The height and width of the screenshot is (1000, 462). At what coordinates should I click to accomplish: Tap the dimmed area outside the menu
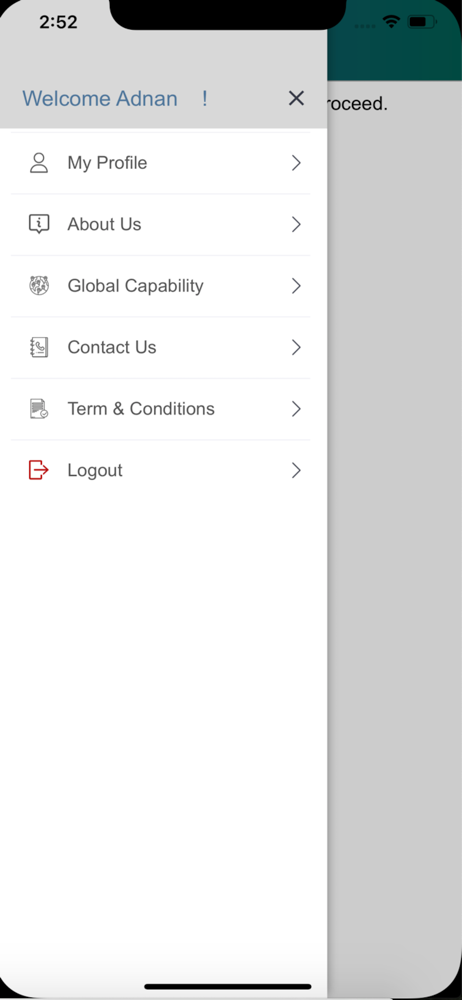click(394, 510)
